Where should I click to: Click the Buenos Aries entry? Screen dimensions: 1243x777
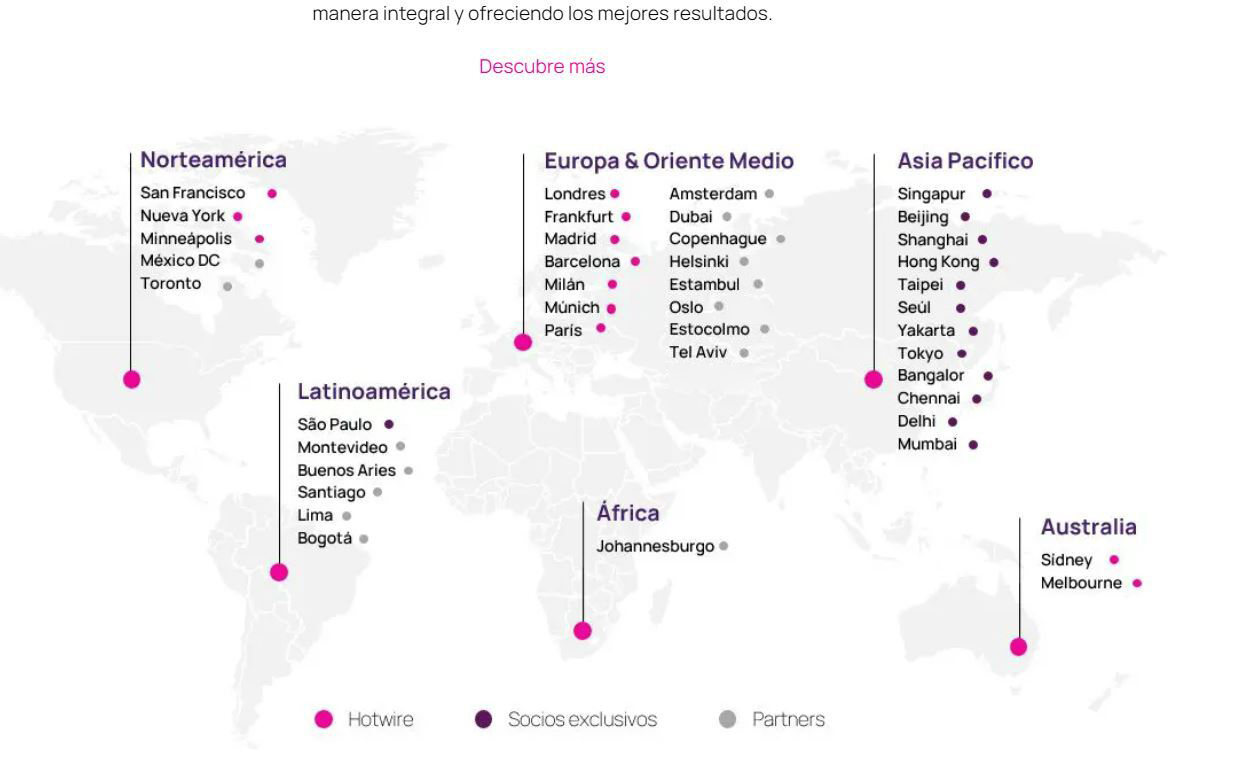[346, 471]
